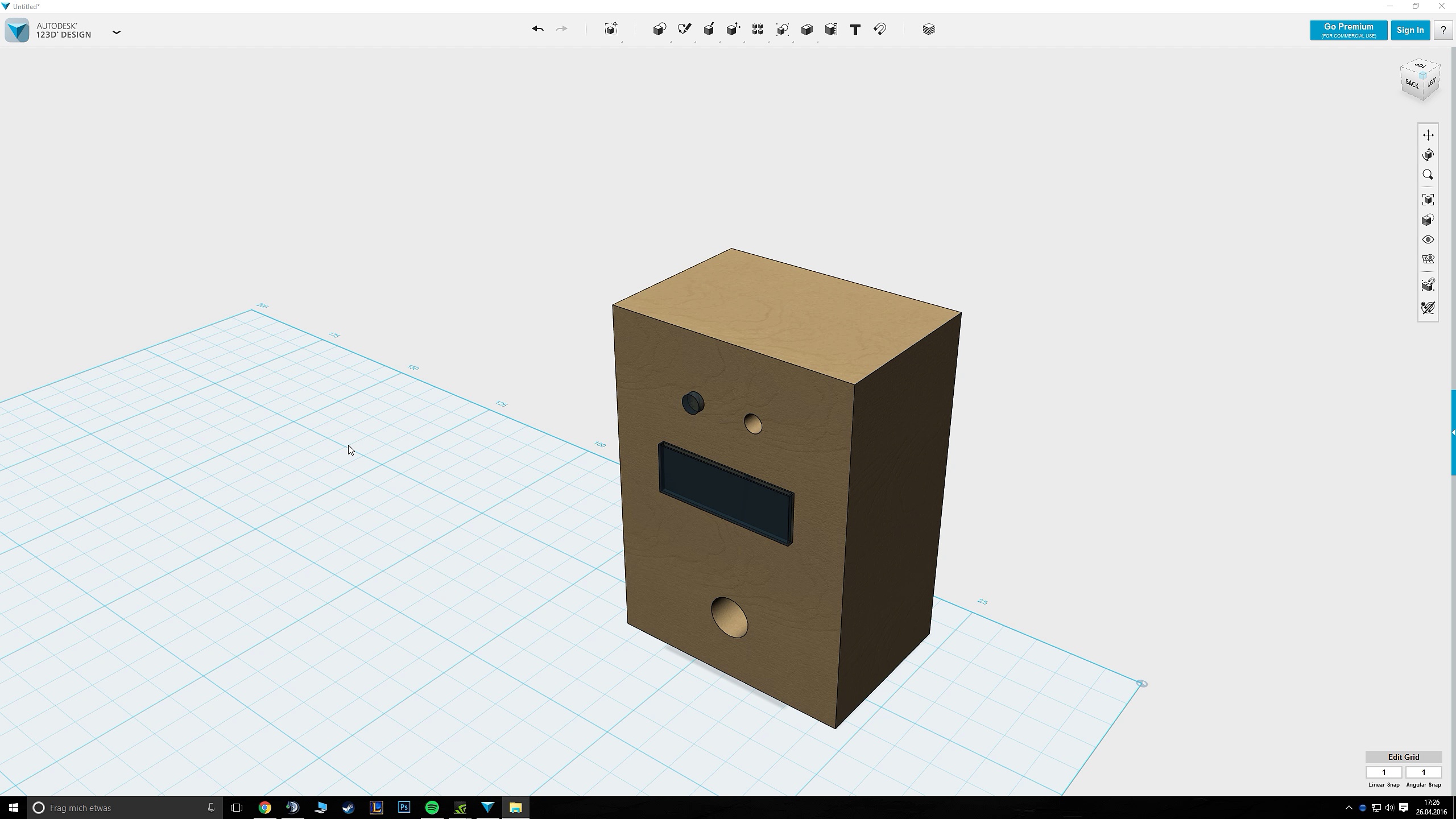The width and height of the screenshot is (1456, 819).
Task: Click the Measure tool icon
Action: point(831,30)
